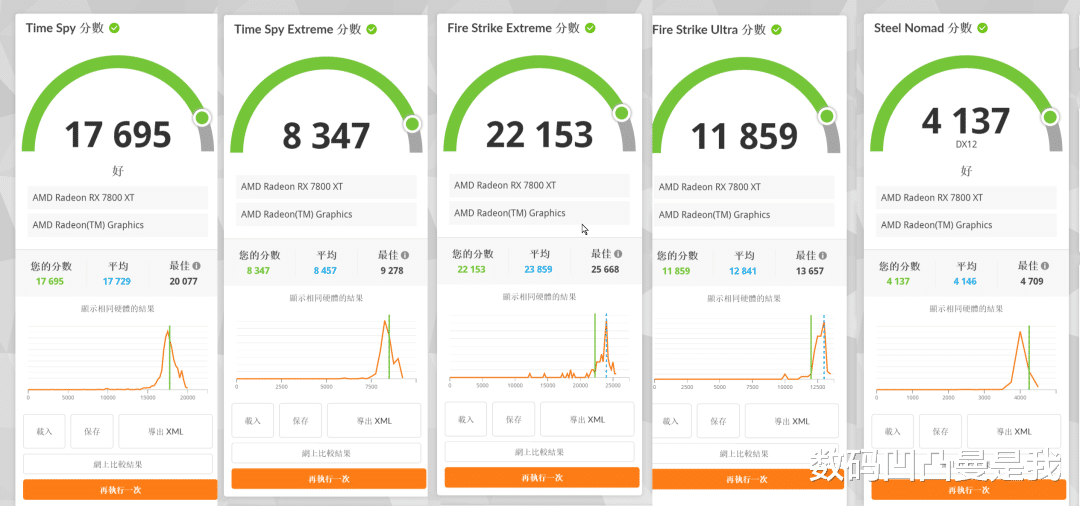Click the Time Spy gauge end knob
The image size is (1080, 506).
point(202,118)
